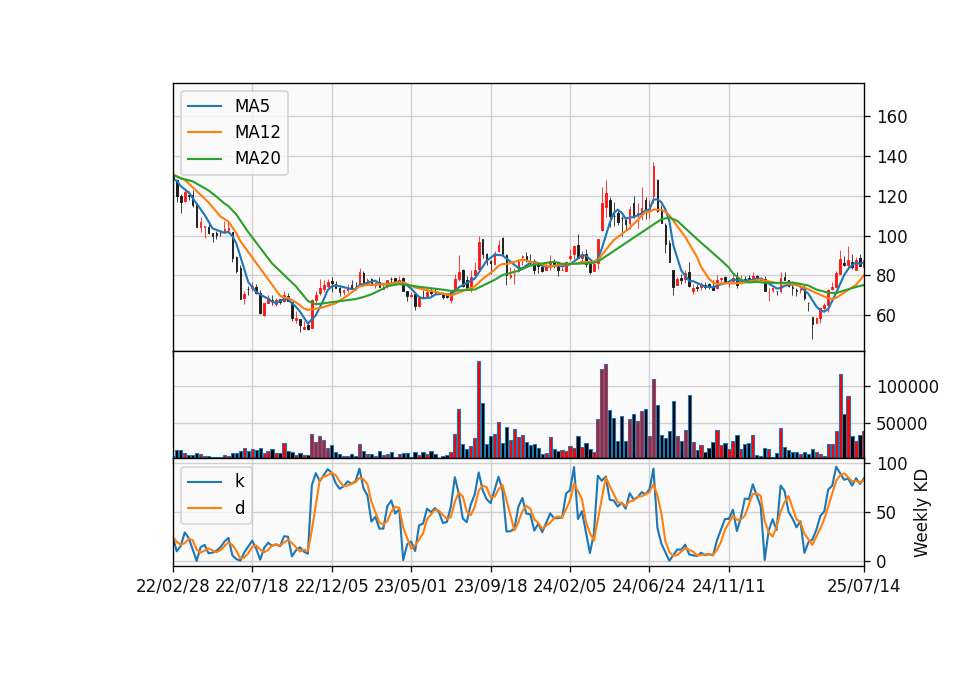960x690 pixels.
Task: Click the 24/11/11 date tick label
Action: pos(729,586)
